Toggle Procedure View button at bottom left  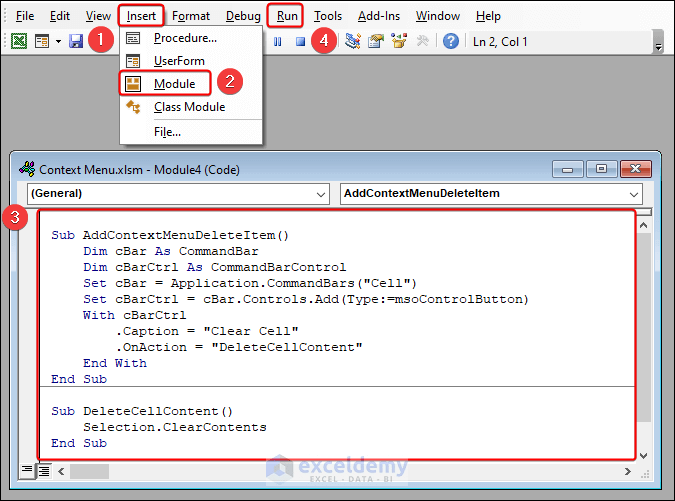click(x=27, y=470)
